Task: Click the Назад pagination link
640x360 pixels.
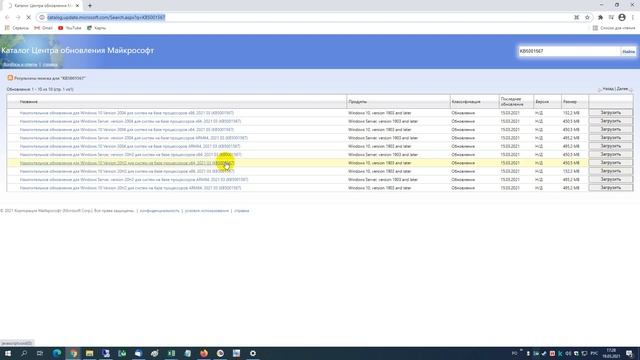Action: click(608, 89)
